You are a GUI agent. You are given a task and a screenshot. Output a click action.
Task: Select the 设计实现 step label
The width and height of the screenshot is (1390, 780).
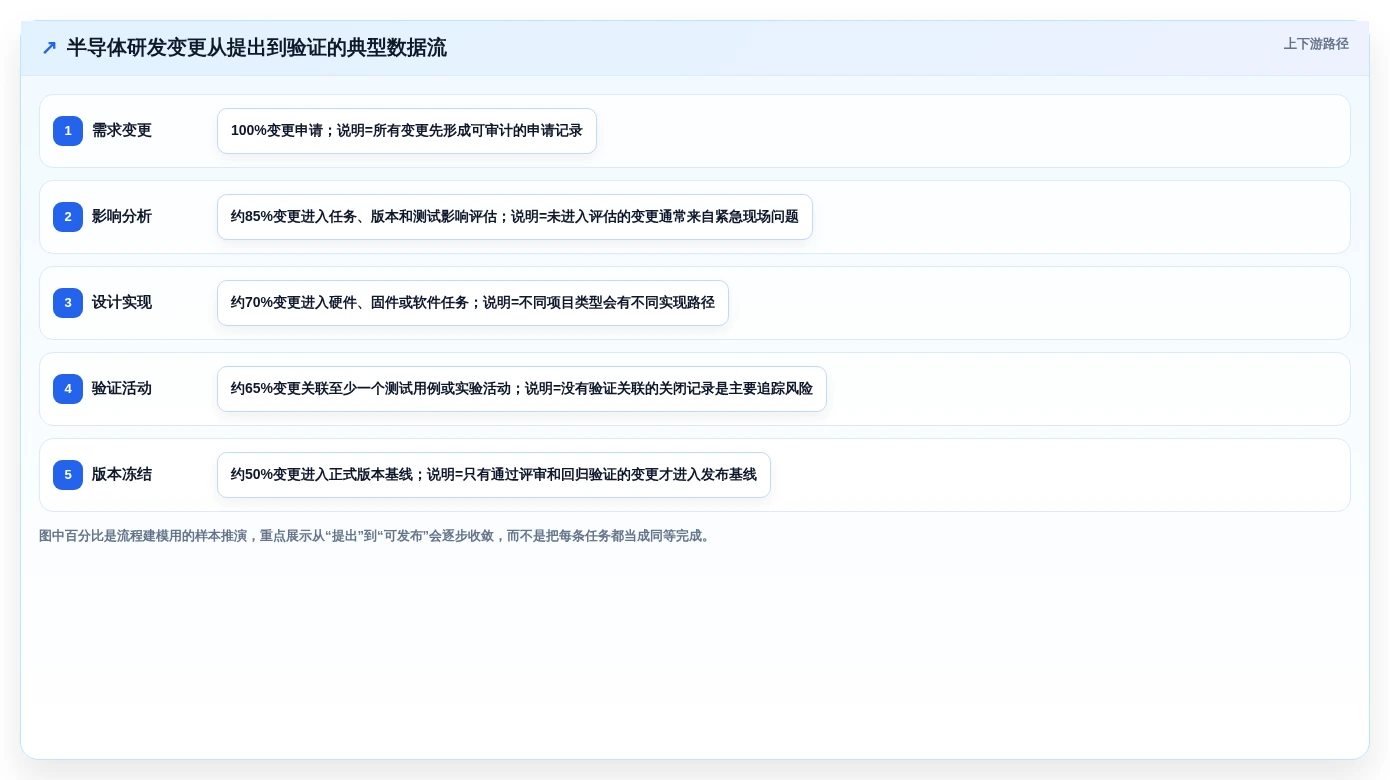[122, 303]
